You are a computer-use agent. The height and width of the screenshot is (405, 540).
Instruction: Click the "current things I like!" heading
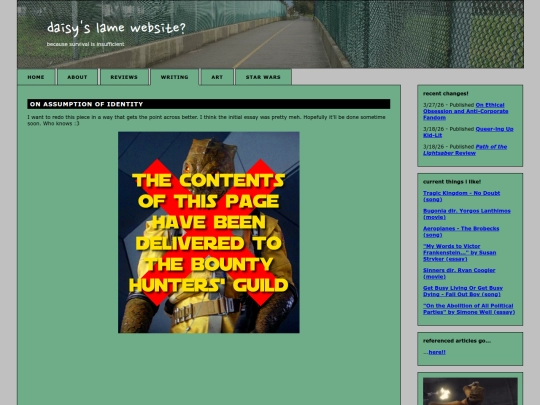(x=452, y=181)
